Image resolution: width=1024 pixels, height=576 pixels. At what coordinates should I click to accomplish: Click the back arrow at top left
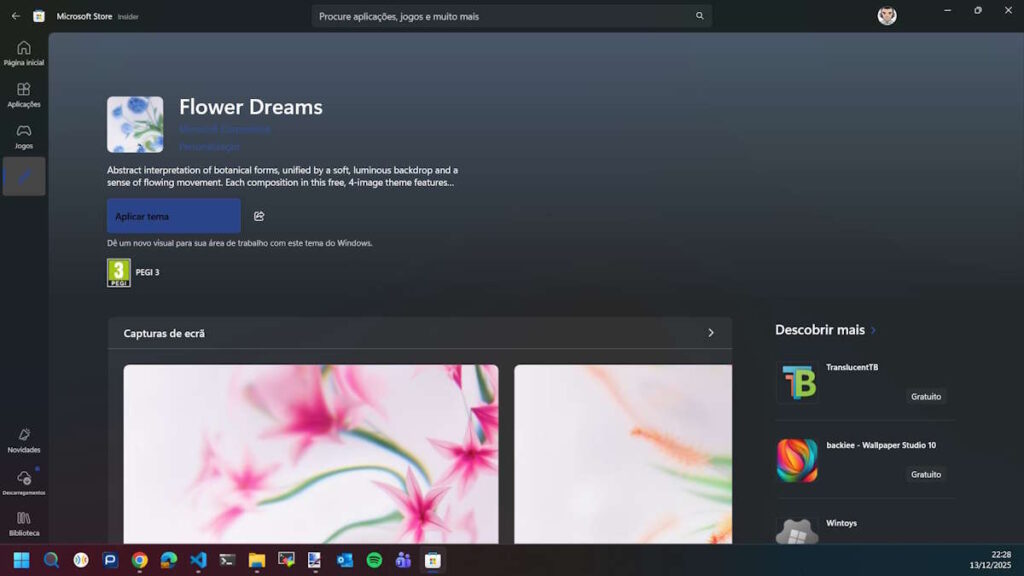[15, 16]
